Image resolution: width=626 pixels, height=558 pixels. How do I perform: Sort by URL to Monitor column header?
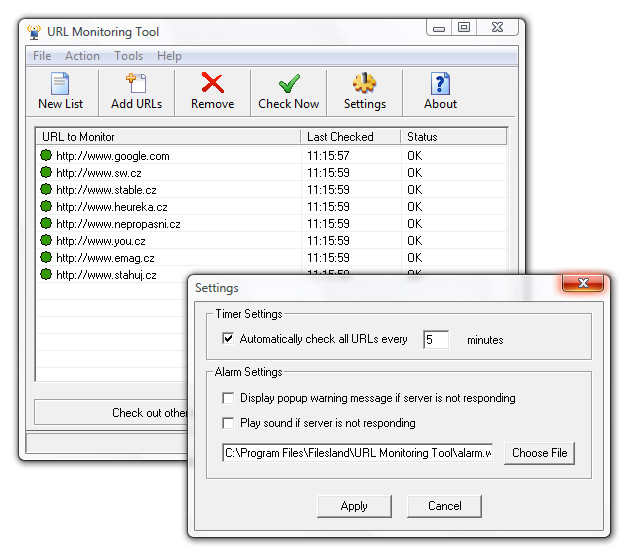coord(168,137)
